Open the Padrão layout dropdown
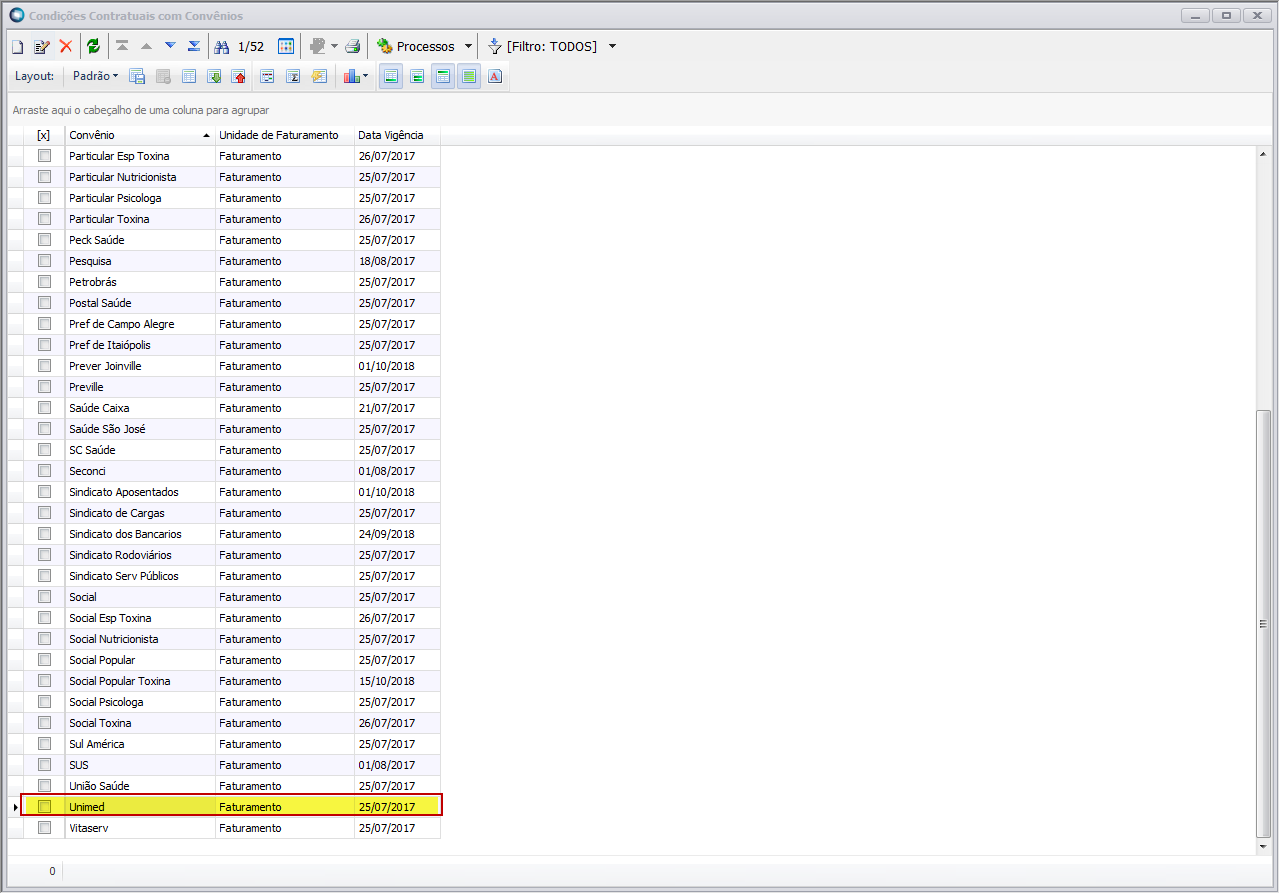 pyautogui.click(x=95, y=76)
